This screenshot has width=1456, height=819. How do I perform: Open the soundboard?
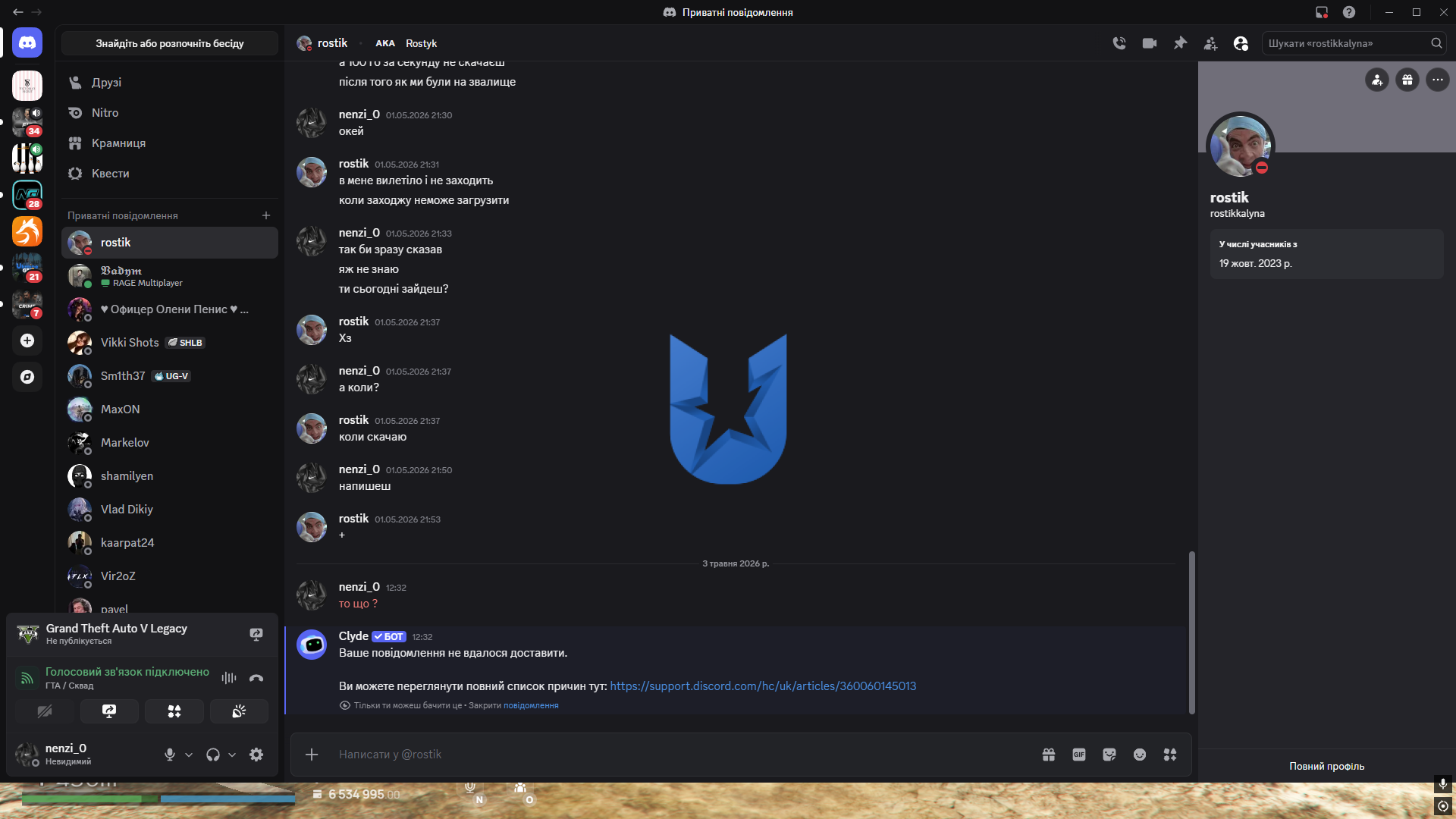(x=239, y=711)
